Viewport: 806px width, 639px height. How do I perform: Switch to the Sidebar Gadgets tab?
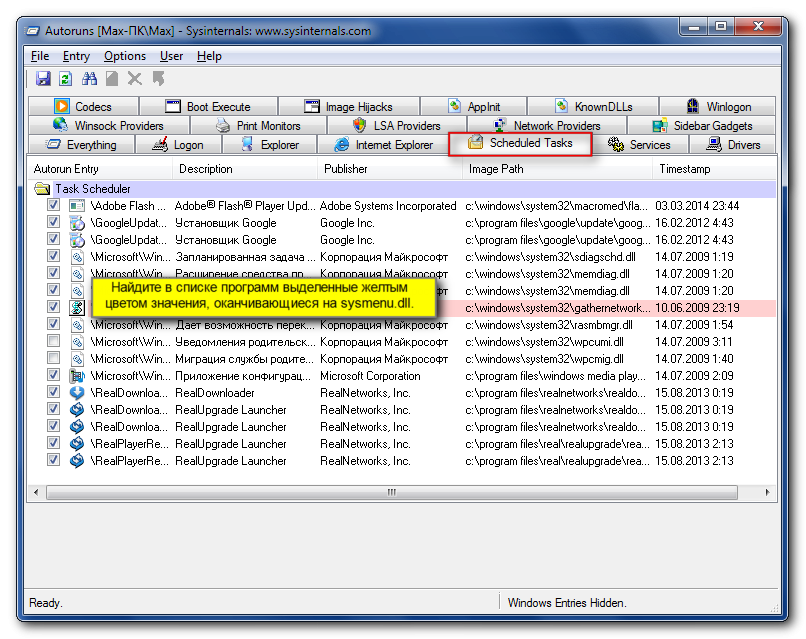[x=702, y=125]
